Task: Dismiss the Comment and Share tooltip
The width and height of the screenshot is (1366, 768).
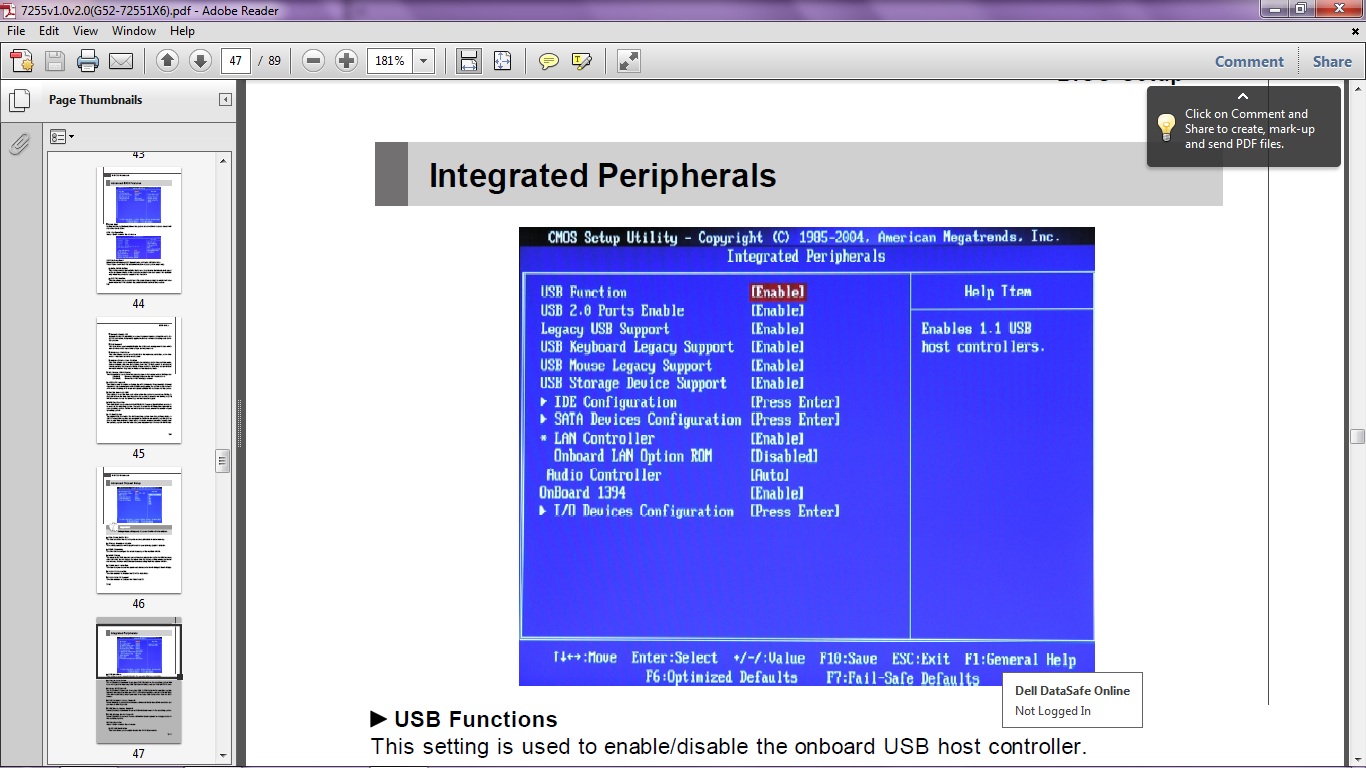Action: tap(1243, 97)
